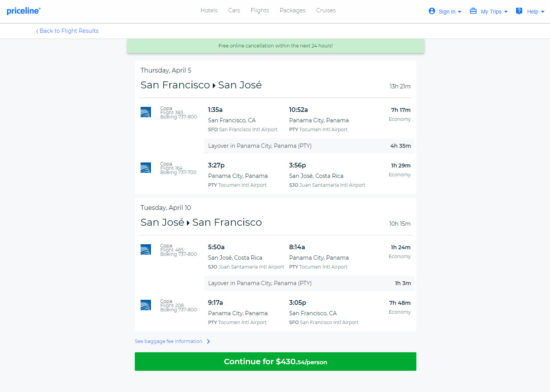
Task: Go to the Cars section
Action: click(234, 11)
